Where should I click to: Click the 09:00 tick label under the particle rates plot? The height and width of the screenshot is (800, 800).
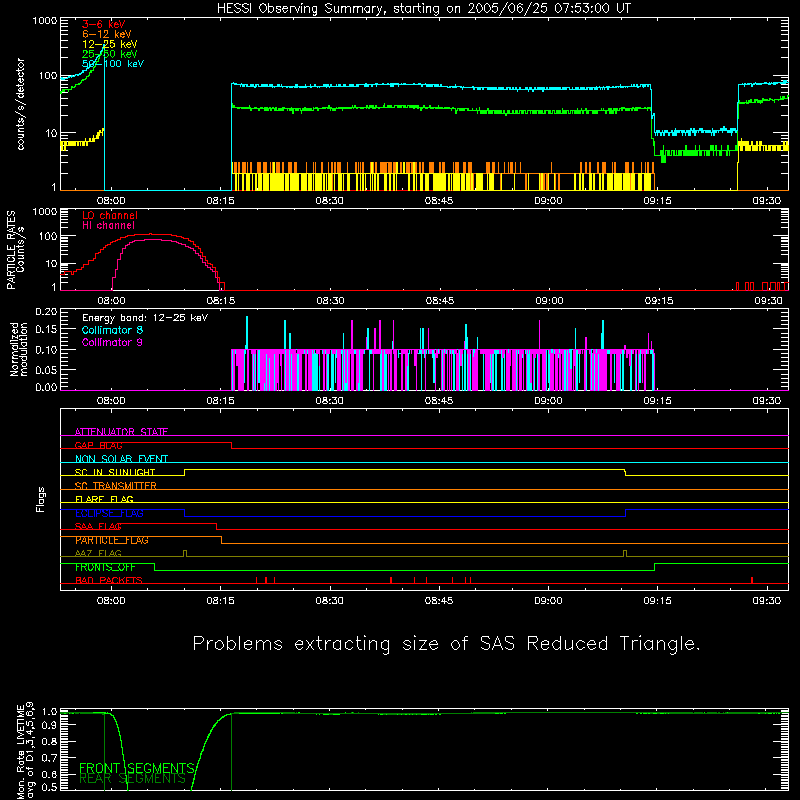pos(549,301)
